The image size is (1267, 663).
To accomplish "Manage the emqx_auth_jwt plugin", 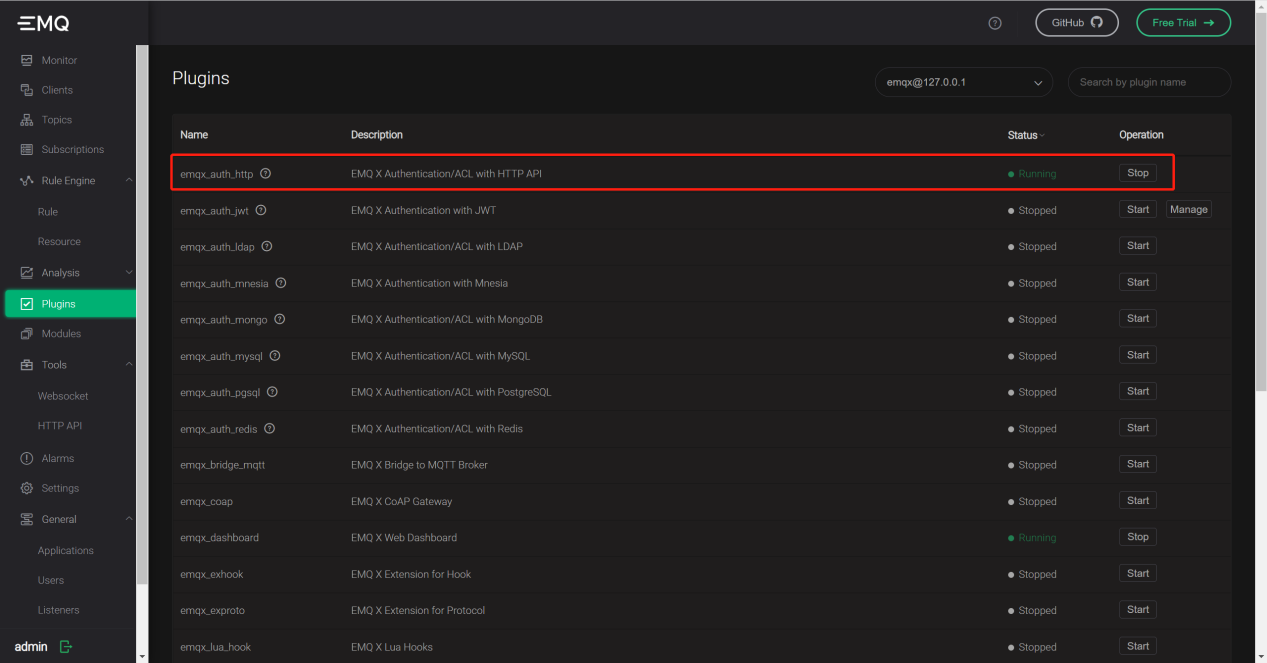I will 1189,209.
